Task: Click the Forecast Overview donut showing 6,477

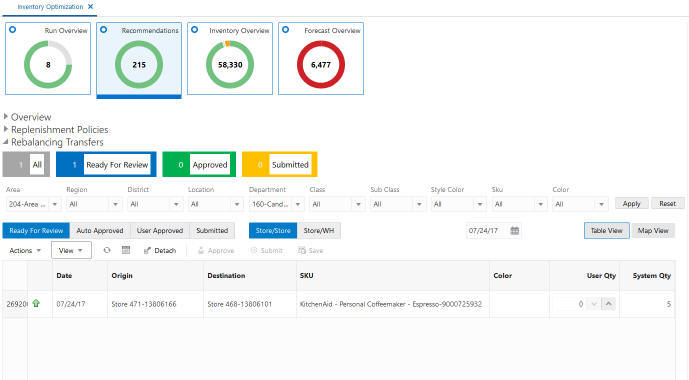Action: point(321,65)
